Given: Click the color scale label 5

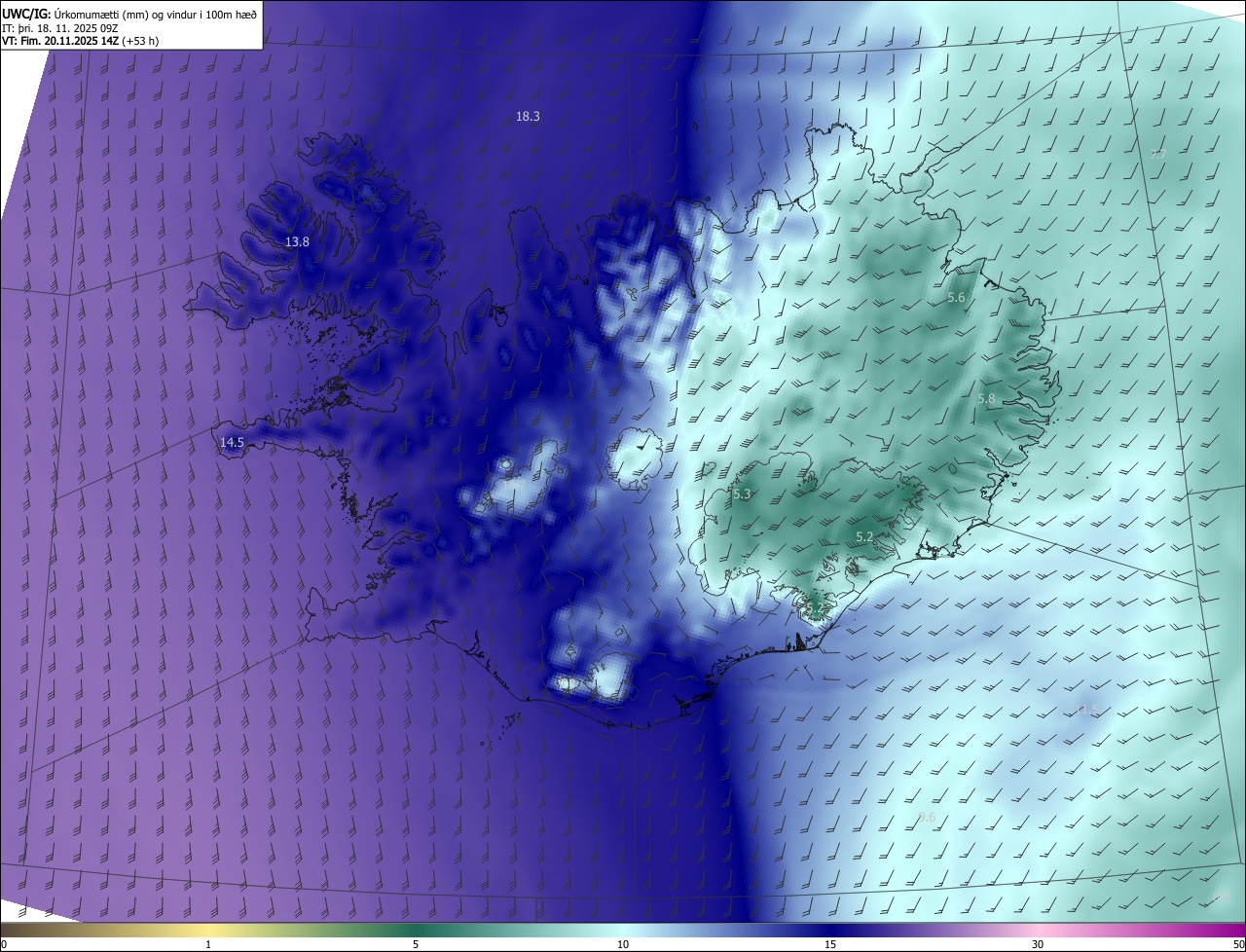Looking at the screenshot, I should tap(416, 944).
